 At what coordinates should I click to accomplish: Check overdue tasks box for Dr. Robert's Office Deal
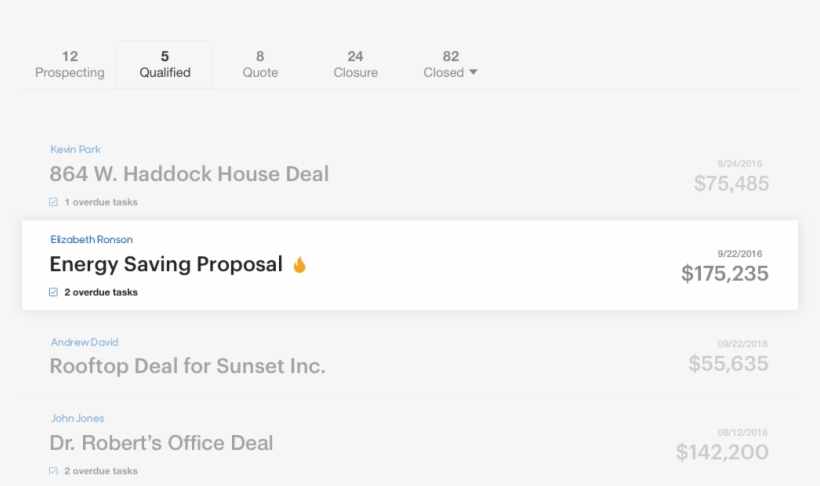tap(54, 470)
